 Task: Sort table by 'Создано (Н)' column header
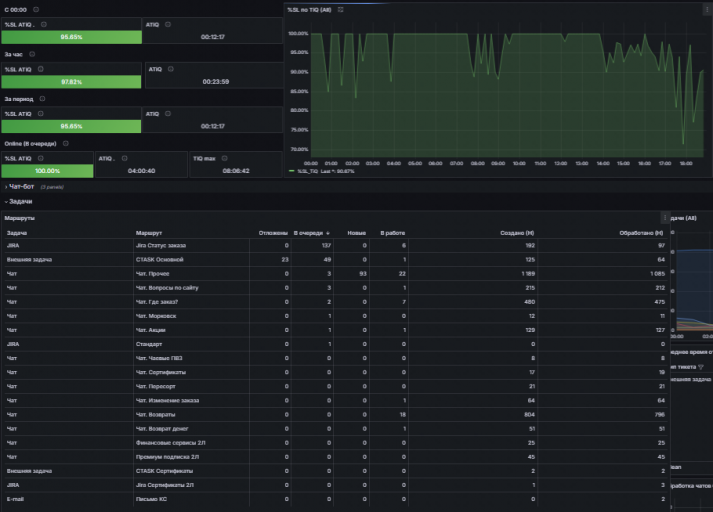(517, 233)
